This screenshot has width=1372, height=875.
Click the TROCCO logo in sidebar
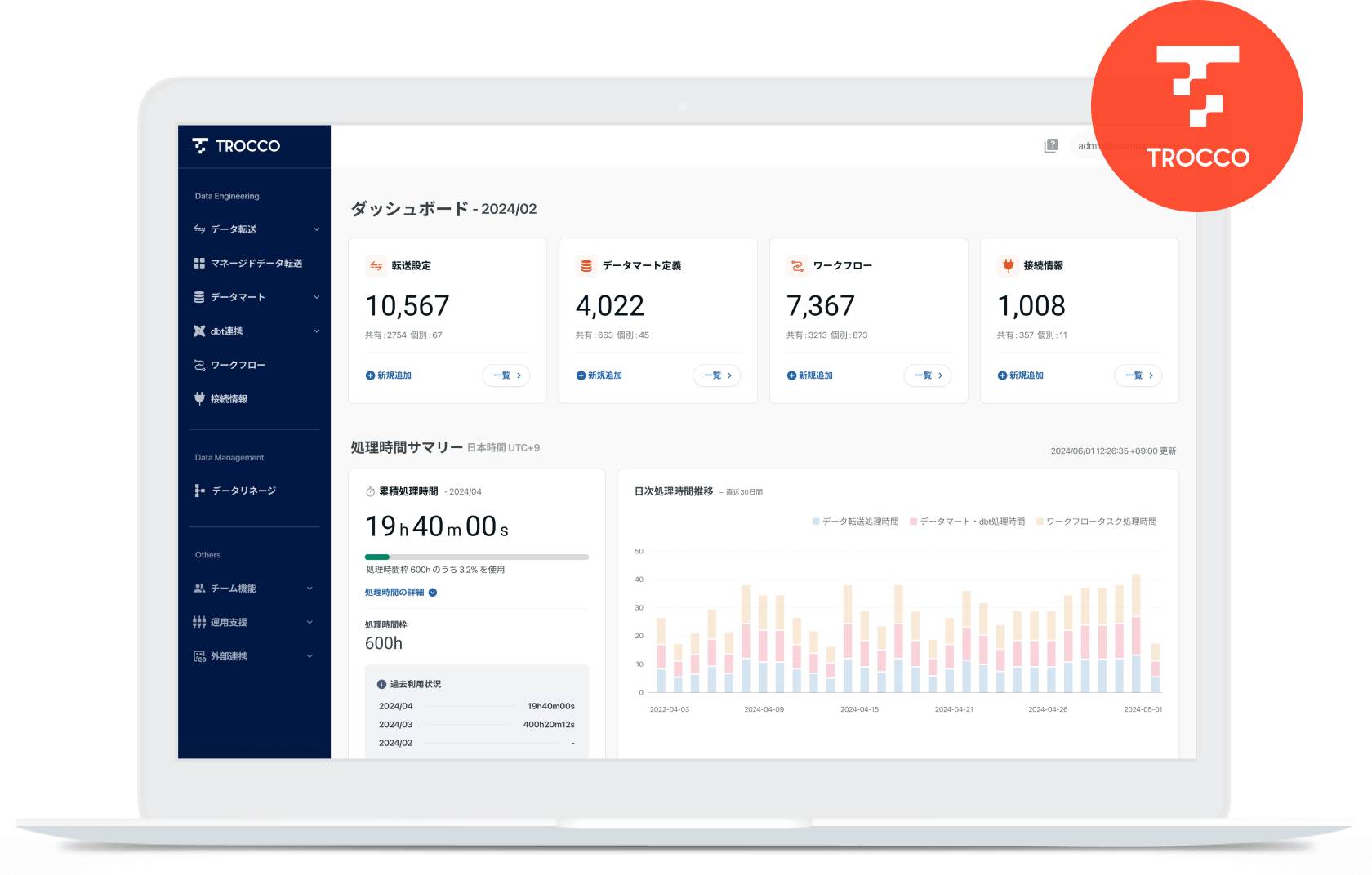[236, 146]
